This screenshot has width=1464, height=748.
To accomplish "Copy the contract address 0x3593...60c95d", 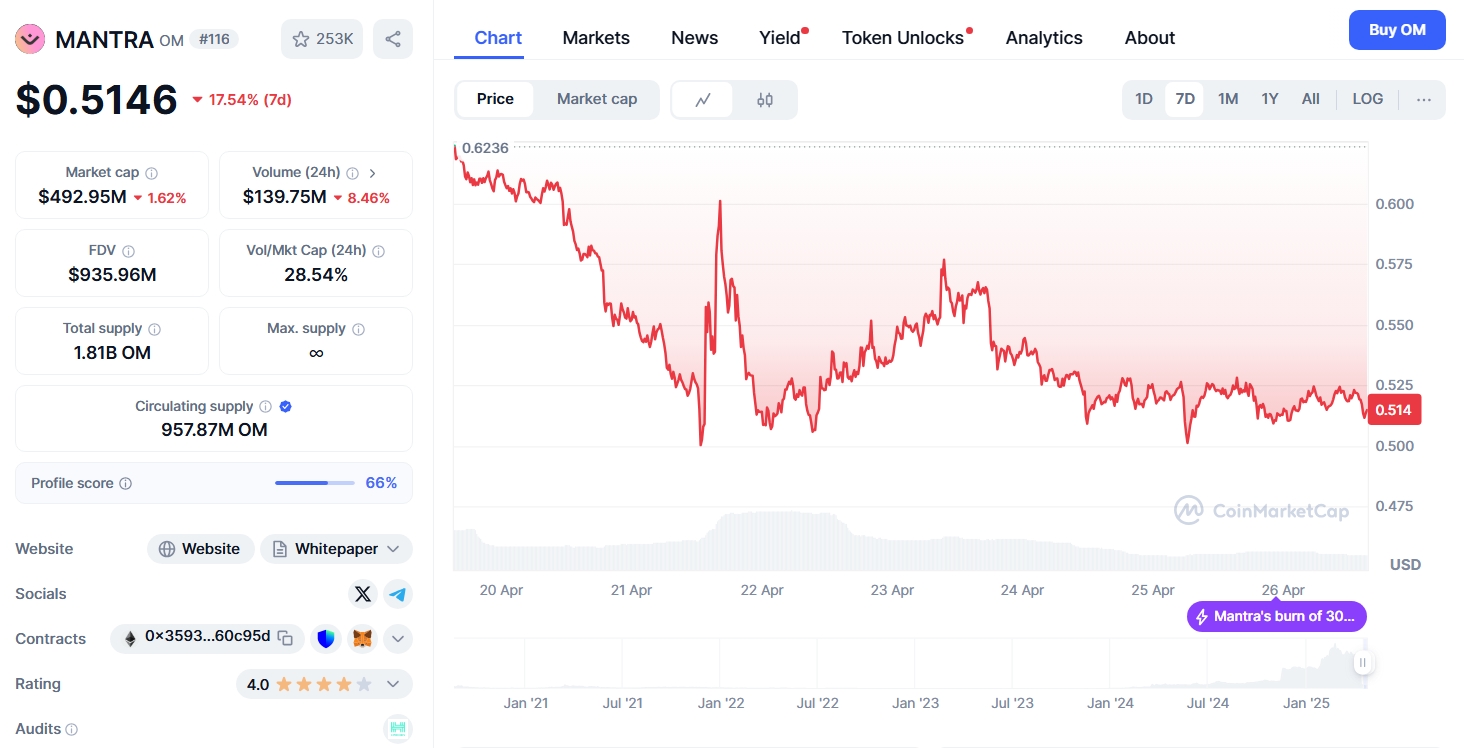I will coord(285,638).
